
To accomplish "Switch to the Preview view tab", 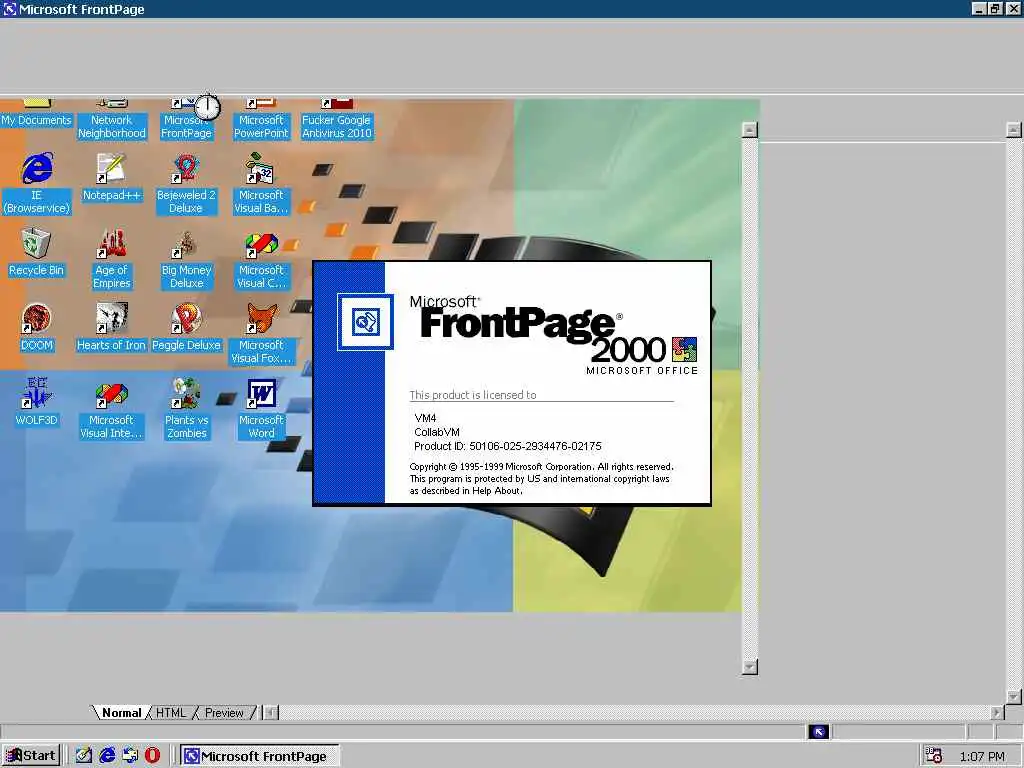I will click(x=224, y=712).
